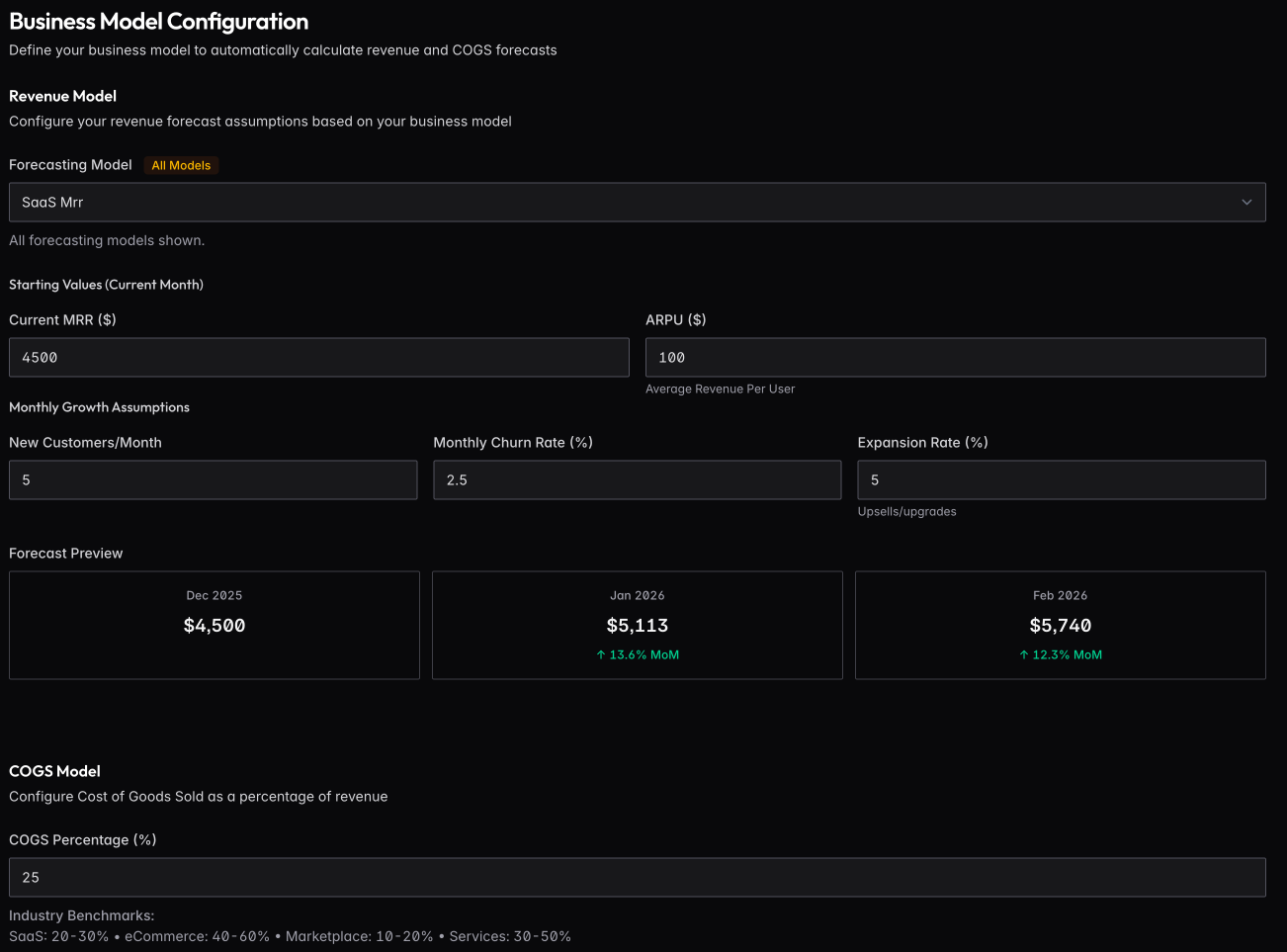Select the Feb 2026 forecast card
Screen dimensions: 1287x952
tap(1061, 625)
